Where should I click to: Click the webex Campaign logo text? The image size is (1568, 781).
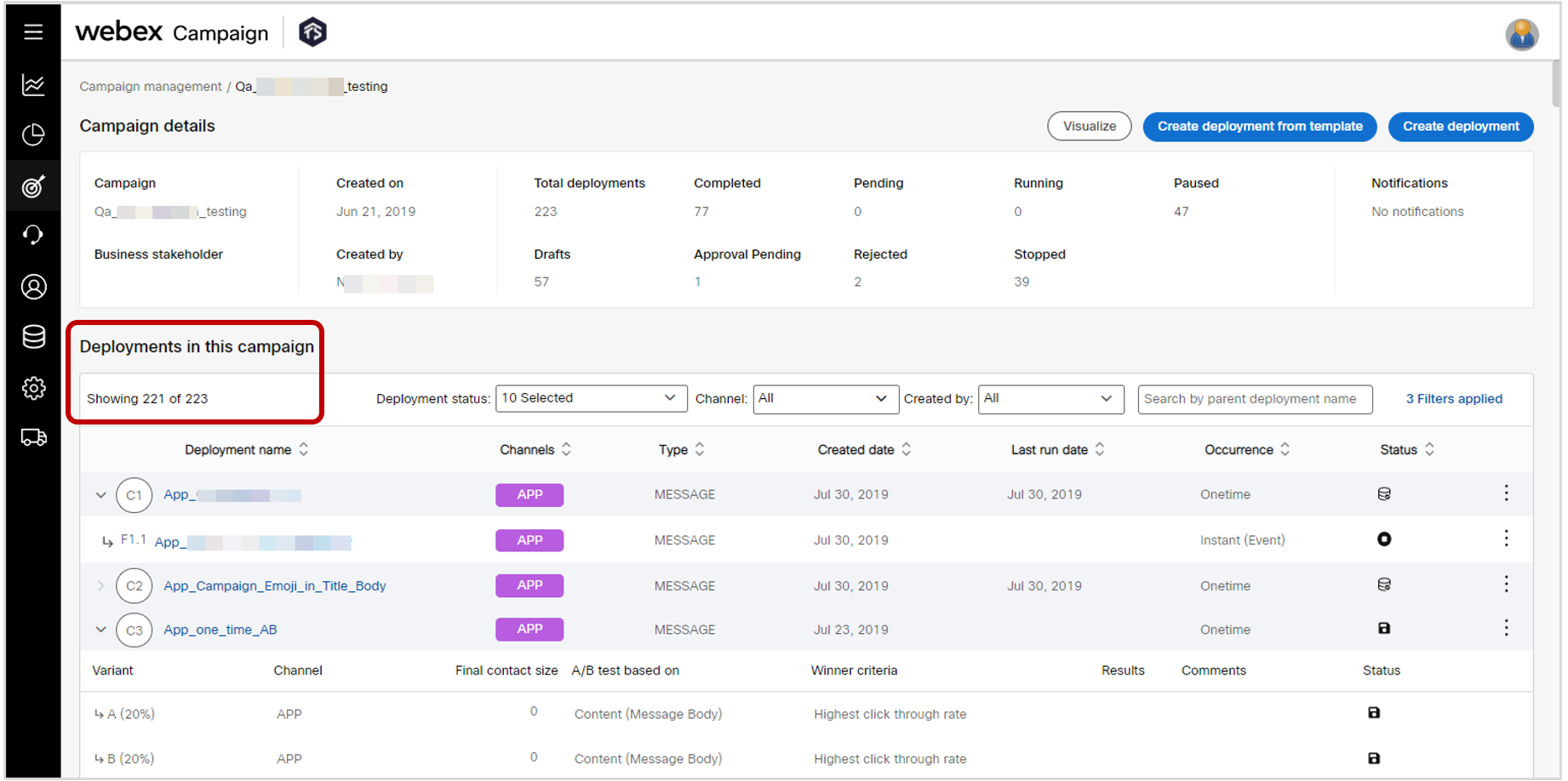(172, 32)
